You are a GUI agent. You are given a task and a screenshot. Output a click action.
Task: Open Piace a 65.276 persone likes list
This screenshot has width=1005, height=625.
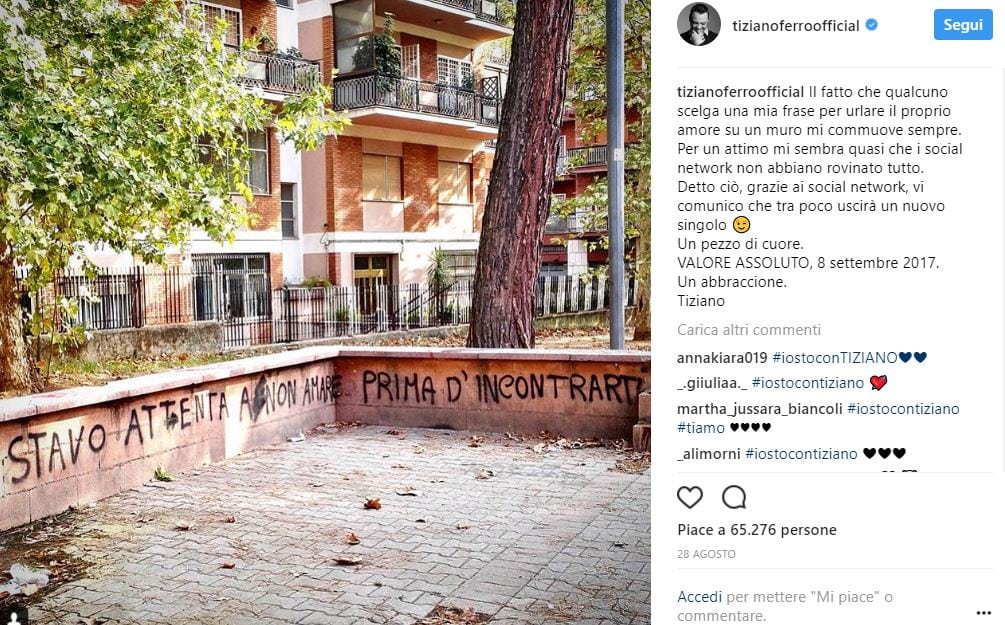pos(757,530)
